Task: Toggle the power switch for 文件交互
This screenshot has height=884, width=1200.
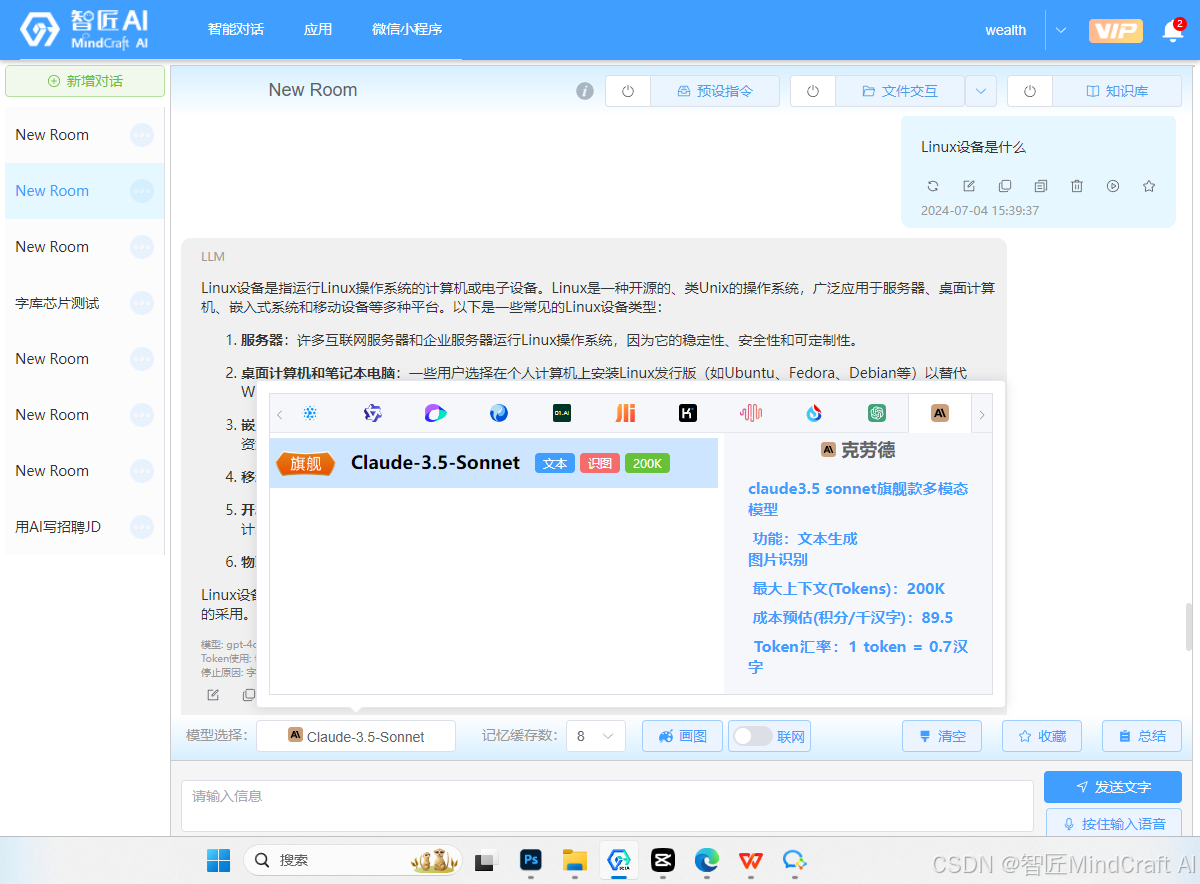Action: pyautogui.click(x=813, y=91)
